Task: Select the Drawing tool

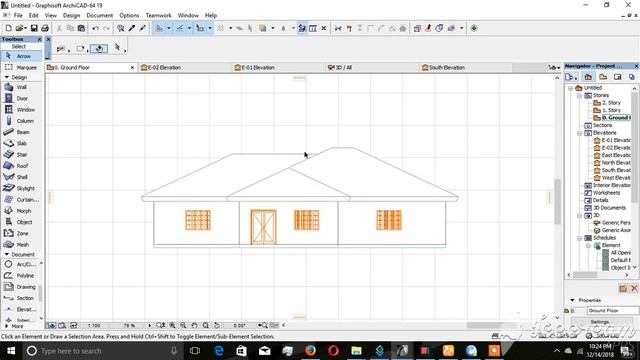Action: [20, 287]
